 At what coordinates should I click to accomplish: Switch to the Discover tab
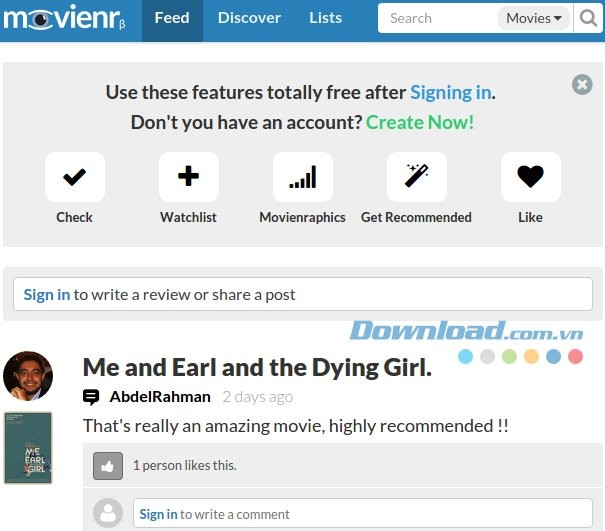click(249, 18)
